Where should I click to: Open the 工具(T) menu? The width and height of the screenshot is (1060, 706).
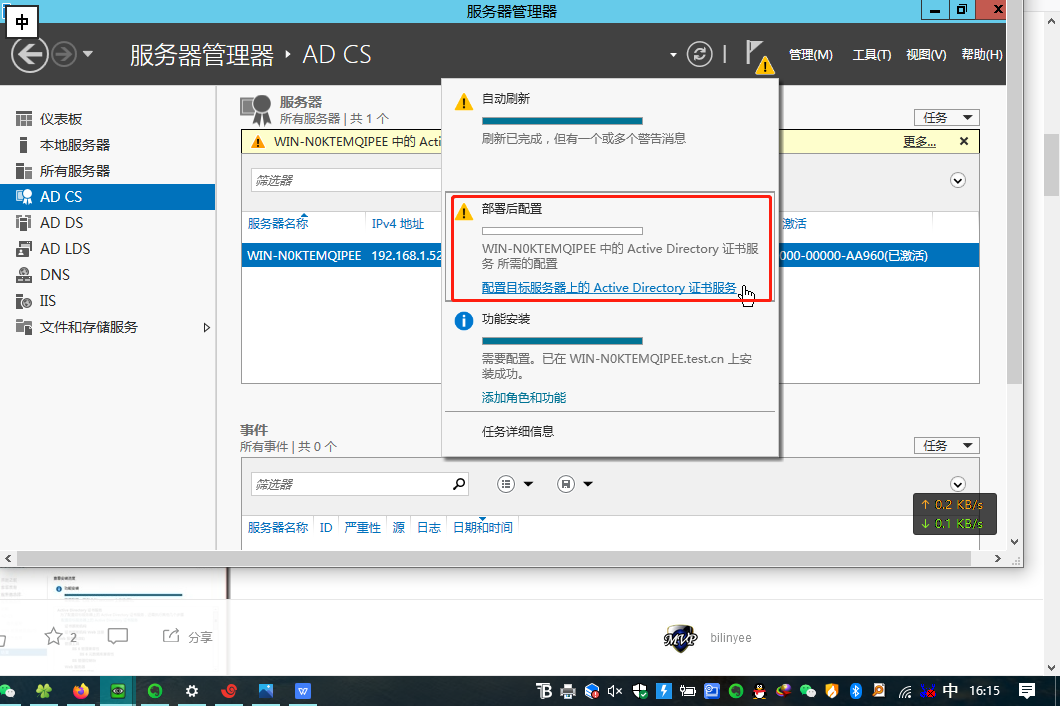(x=871, y=55)
